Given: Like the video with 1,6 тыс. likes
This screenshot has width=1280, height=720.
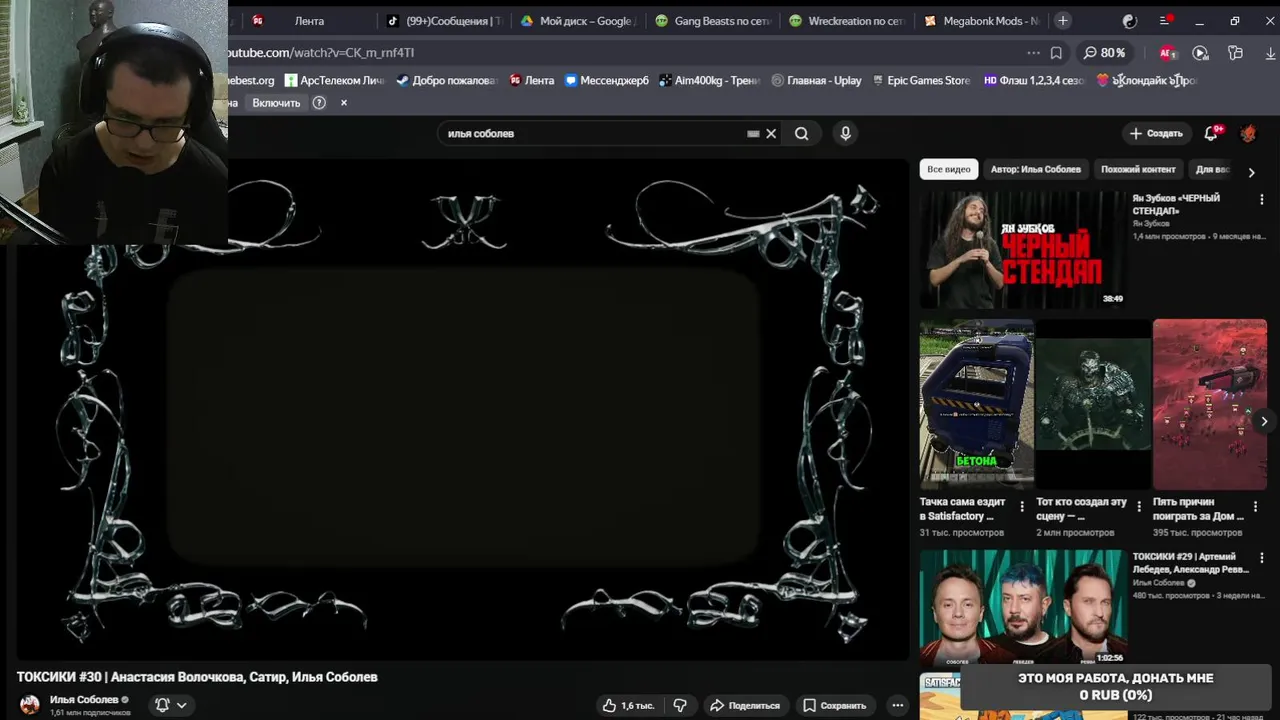Looking at the screenshot, I should point(628,705).
